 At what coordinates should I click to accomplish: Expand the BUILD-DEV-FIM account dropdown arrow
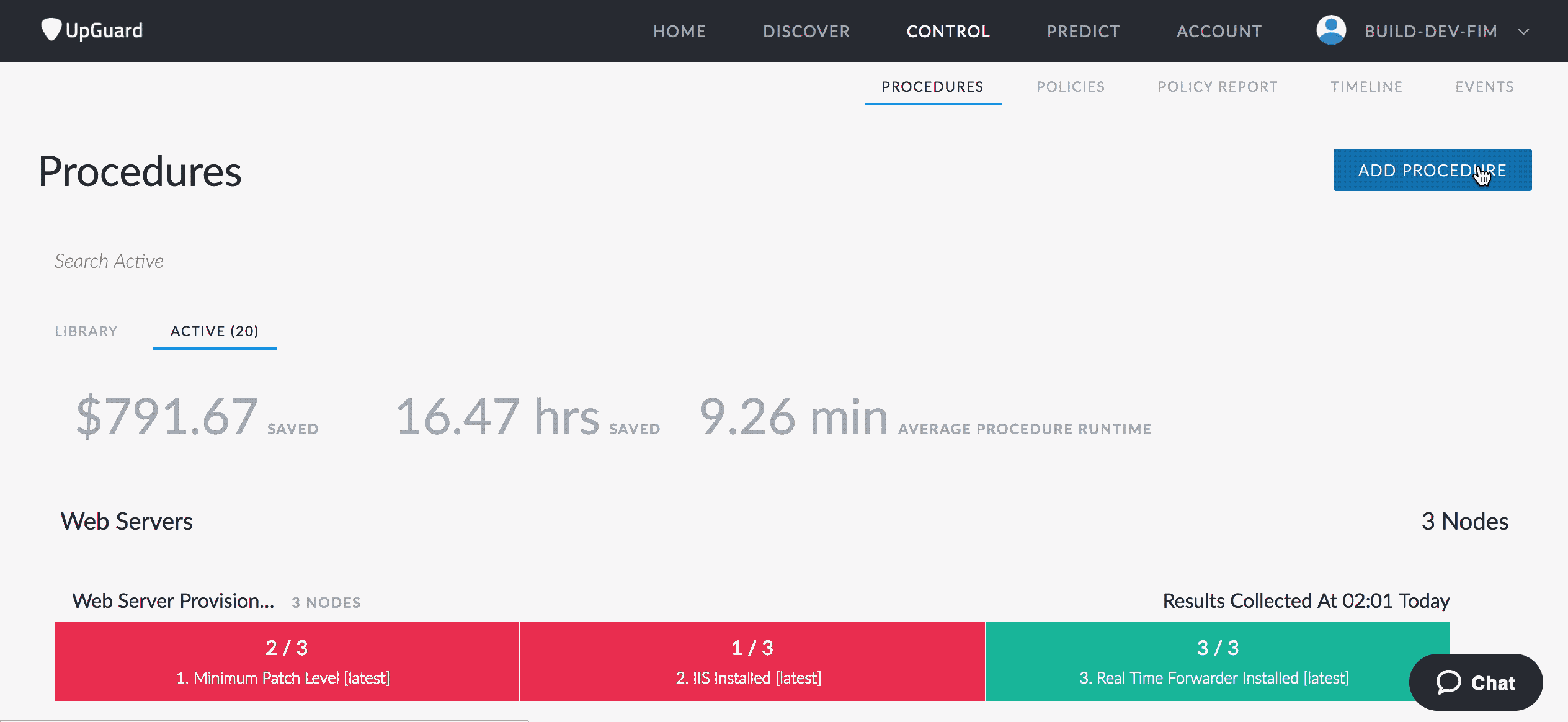tap(1523, 32)
